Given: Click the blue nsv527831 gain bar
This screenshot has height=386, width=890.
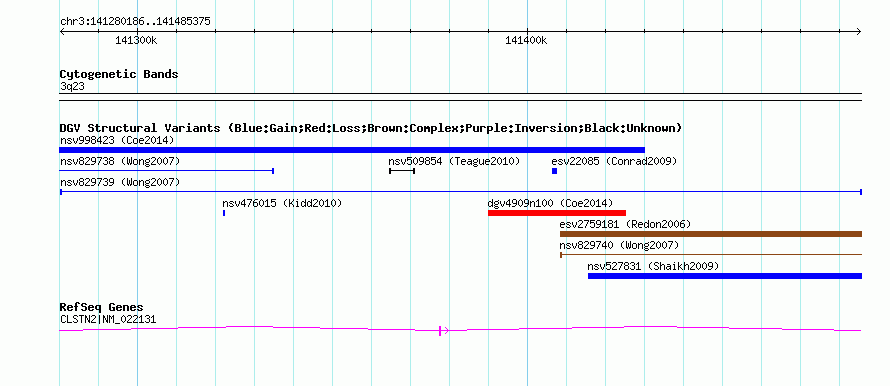Looking at the screenshot, I should pos(725,276).
